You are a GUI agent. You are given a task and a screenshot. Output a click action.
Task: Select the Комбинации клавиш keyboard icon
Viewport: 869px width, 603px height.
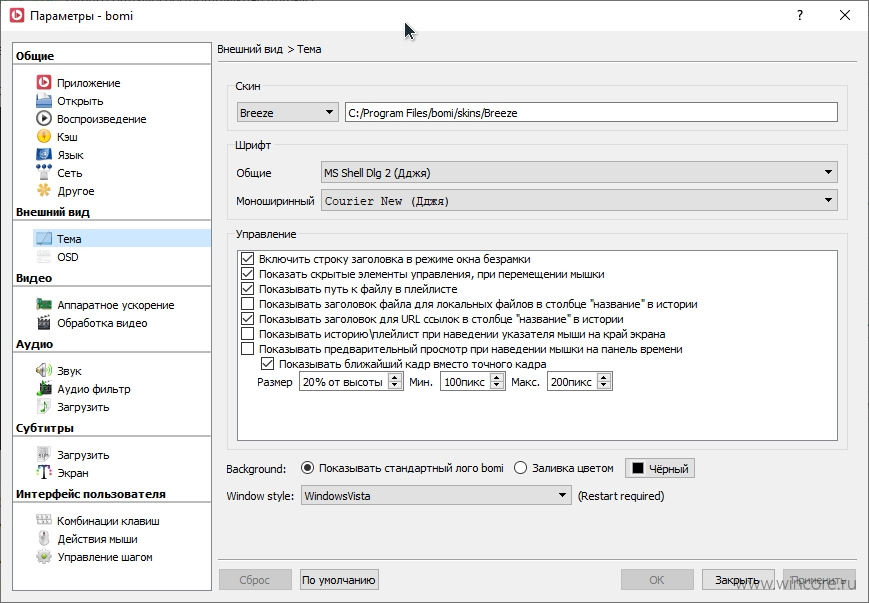tap(44, 520)
